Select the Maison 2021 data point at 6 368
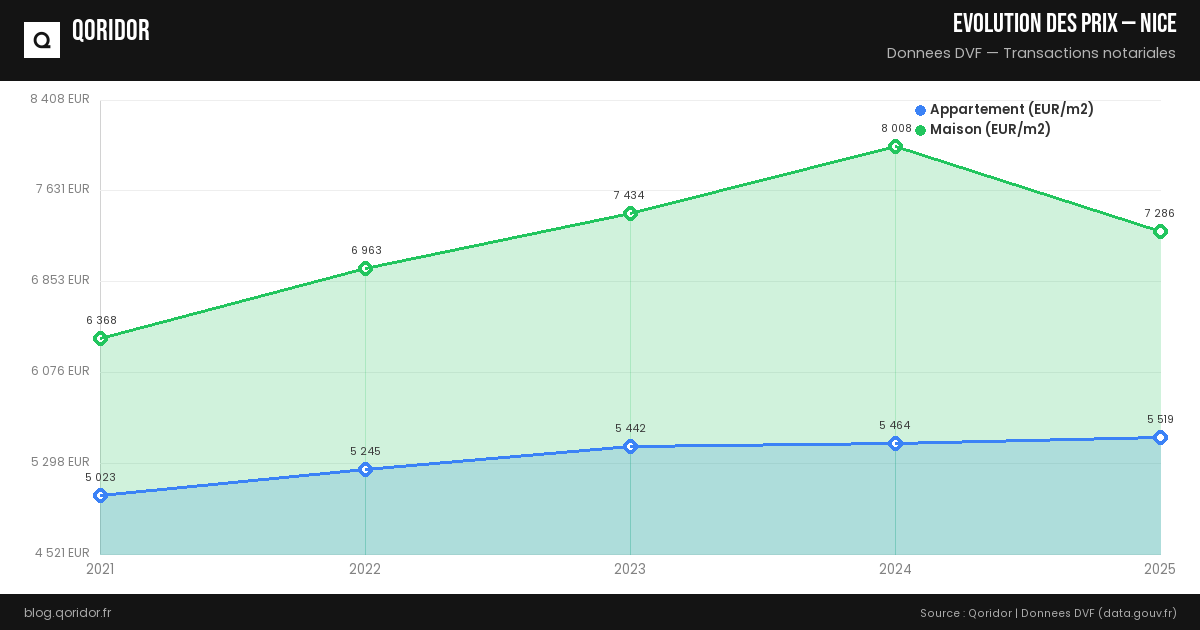This screenshot has width=1200, height=630. click(x=100, y=338)
